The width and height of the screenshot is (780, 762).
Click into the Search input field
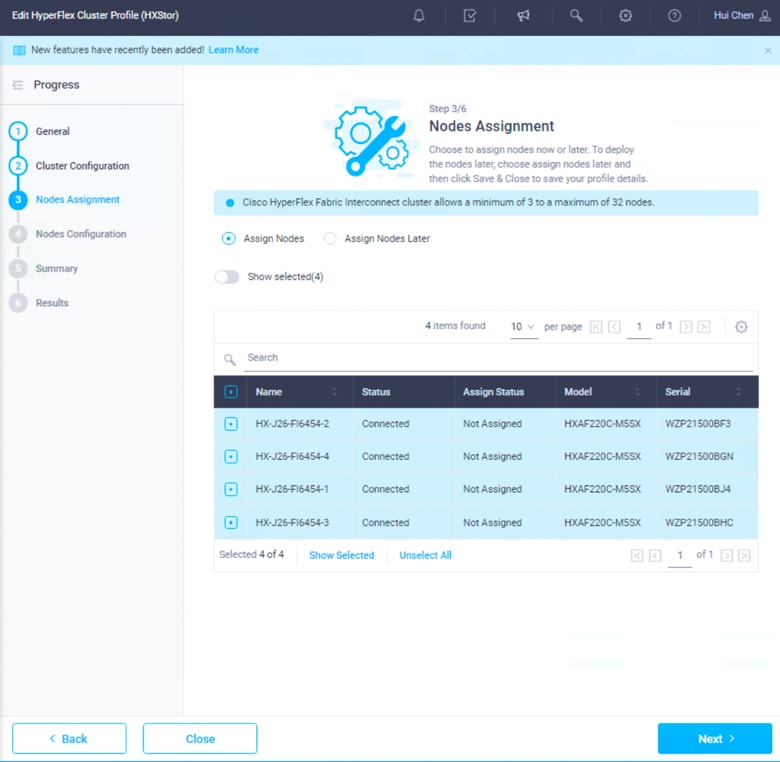click(498, 358)
